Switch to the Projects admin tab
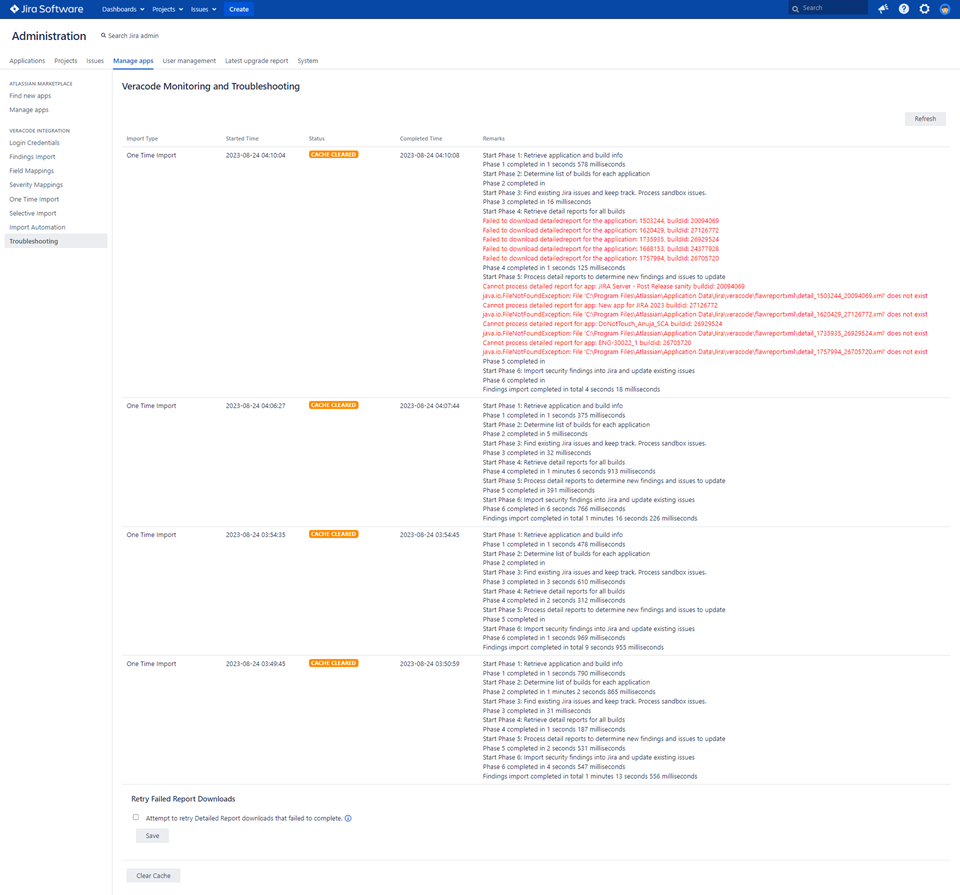The height and width of the screenshot is (895, 960). coord(66,61)
